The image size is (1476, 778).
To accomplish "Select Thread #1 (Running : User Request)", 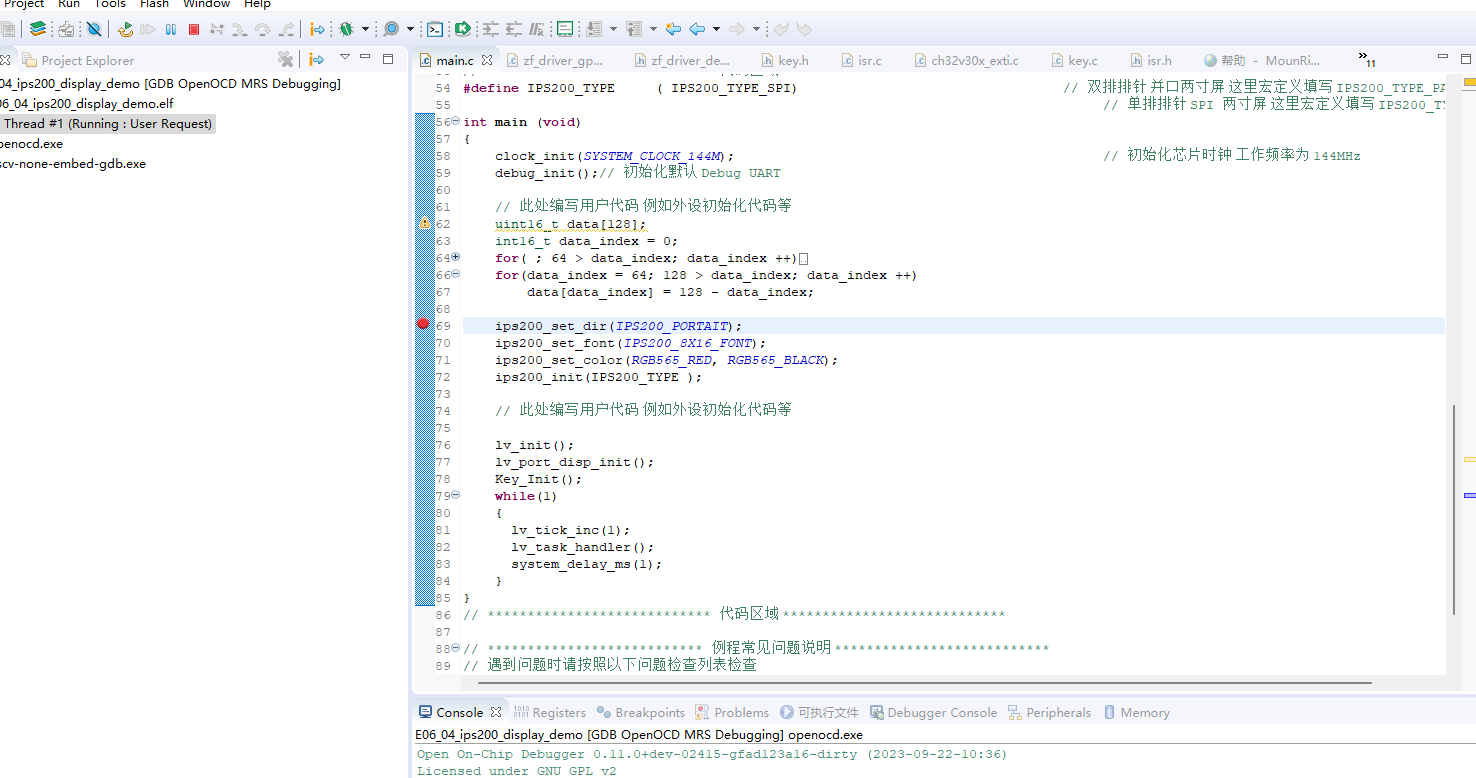I will [x=106, y=124].
